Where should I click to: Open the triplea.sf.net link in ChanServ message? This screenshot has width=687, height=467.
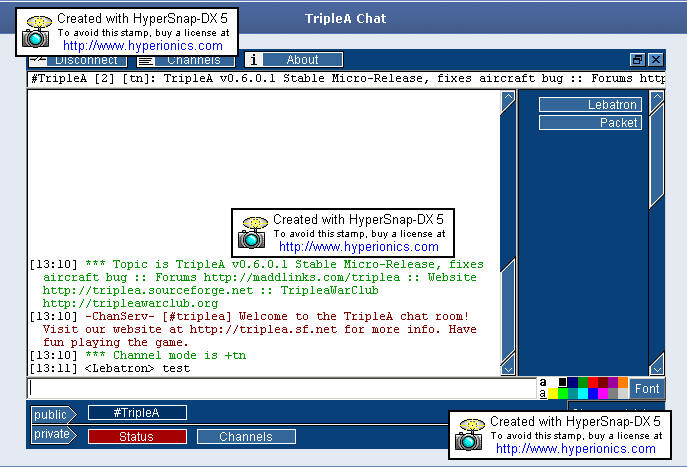(x=263, y=329)
